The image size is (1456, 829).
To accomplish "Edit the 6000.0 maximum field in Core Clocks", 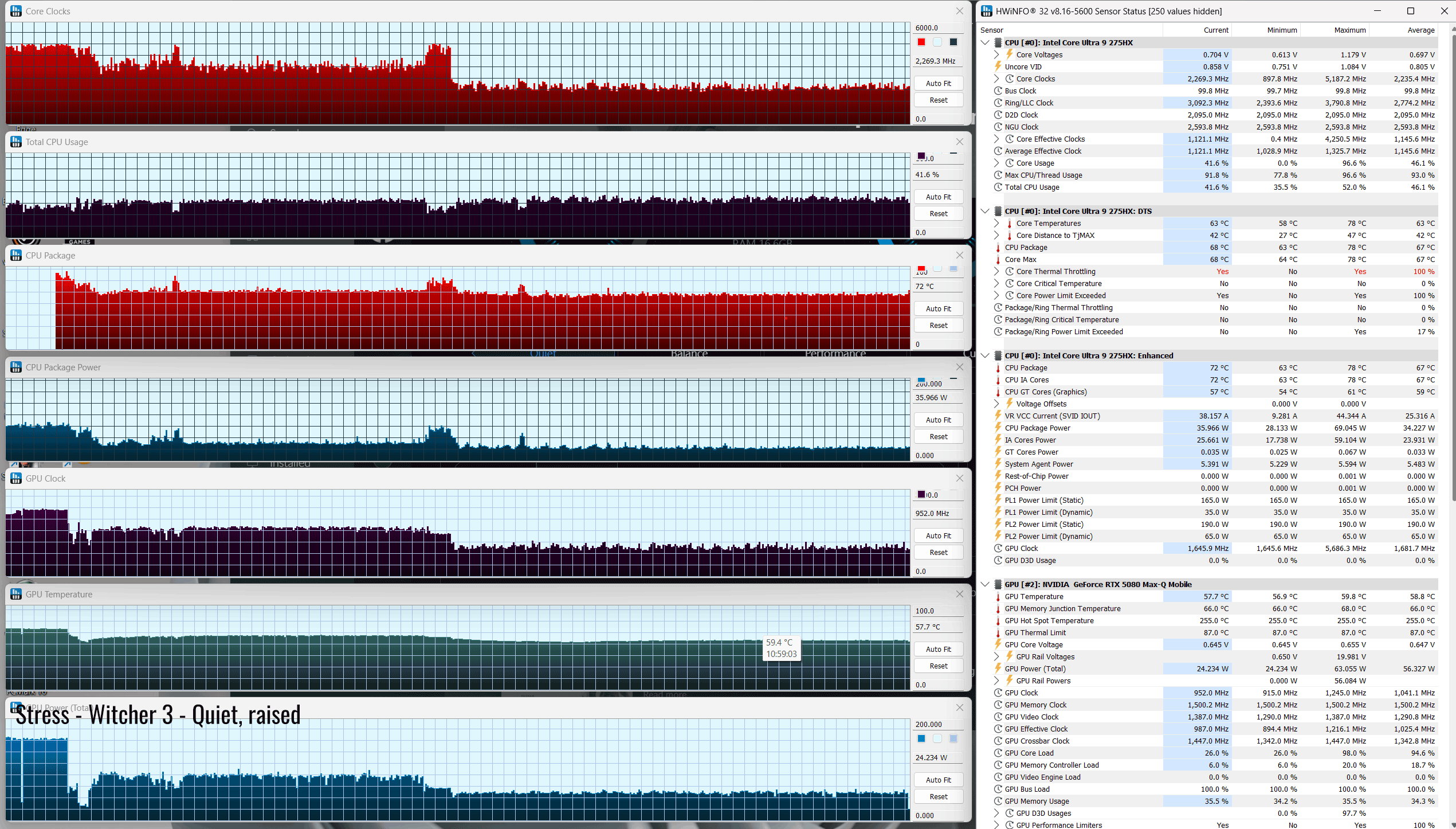I will 938,28.
